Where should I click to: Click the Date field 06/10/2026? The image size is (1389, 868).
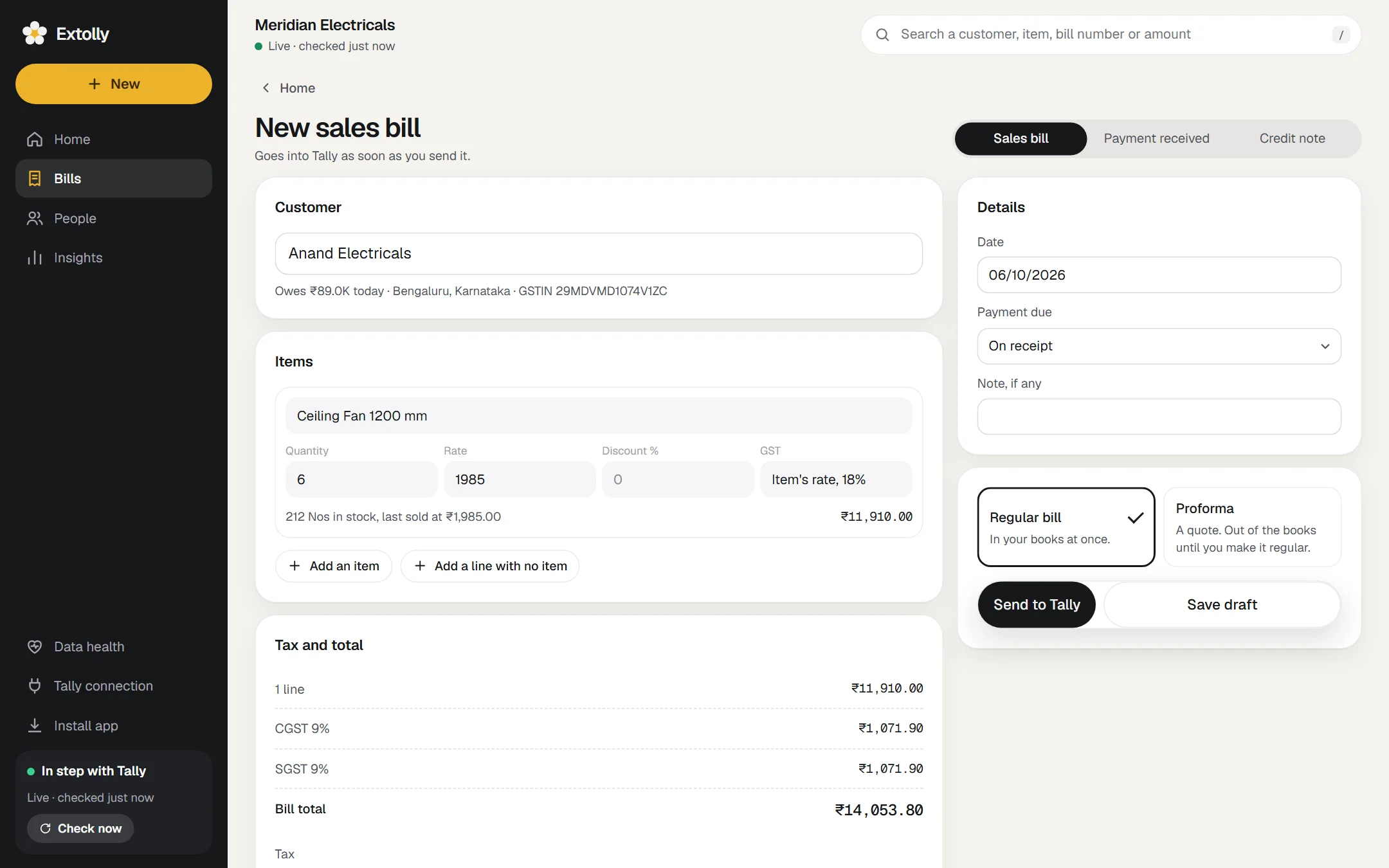click(1159, 275)
